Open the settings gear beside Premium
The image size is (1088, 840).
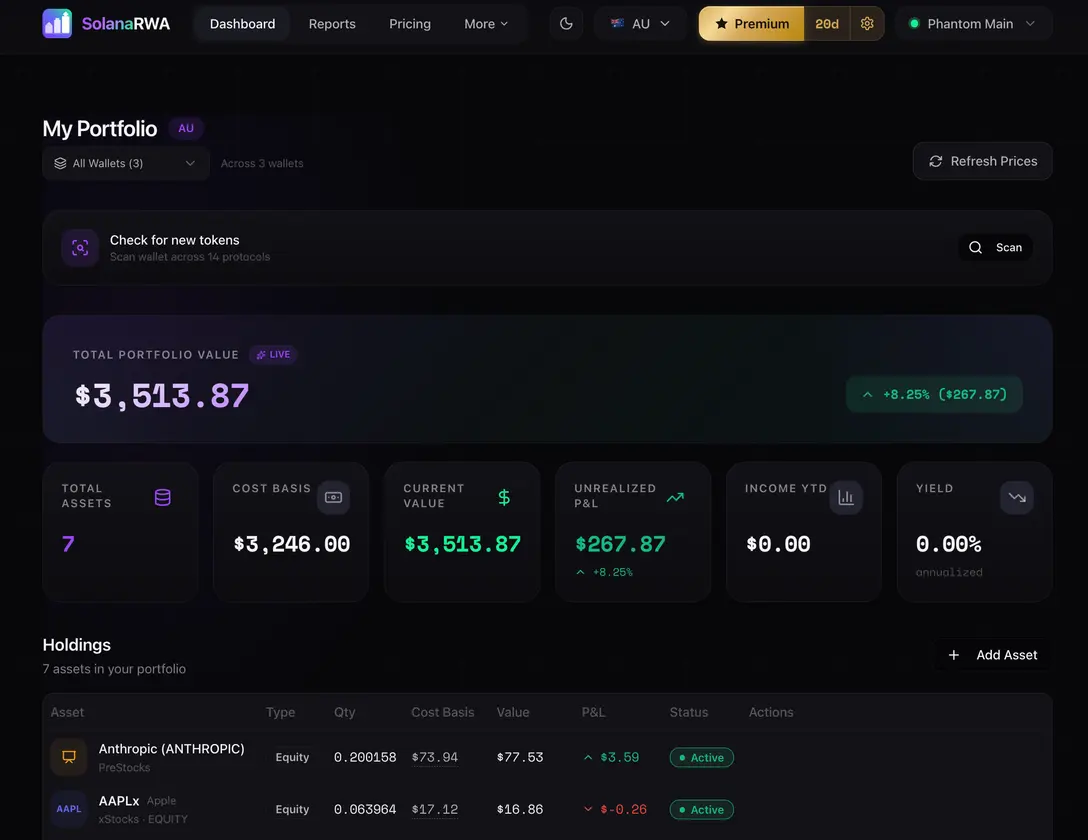pyautogui.click(x=867, y=24)
